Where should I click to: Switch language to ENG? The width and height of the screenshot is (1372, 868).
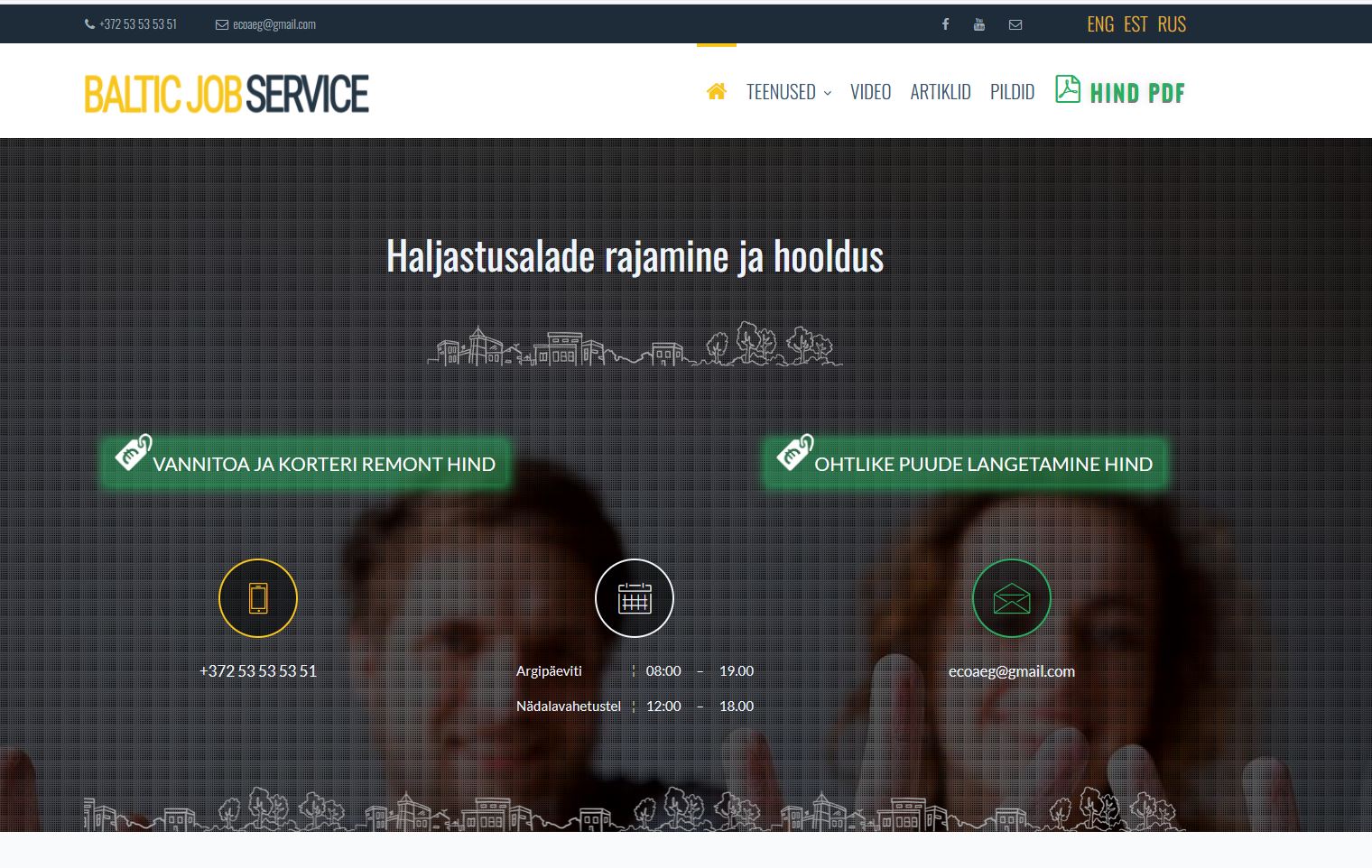pyautogui.click(x=1100, y=24)
